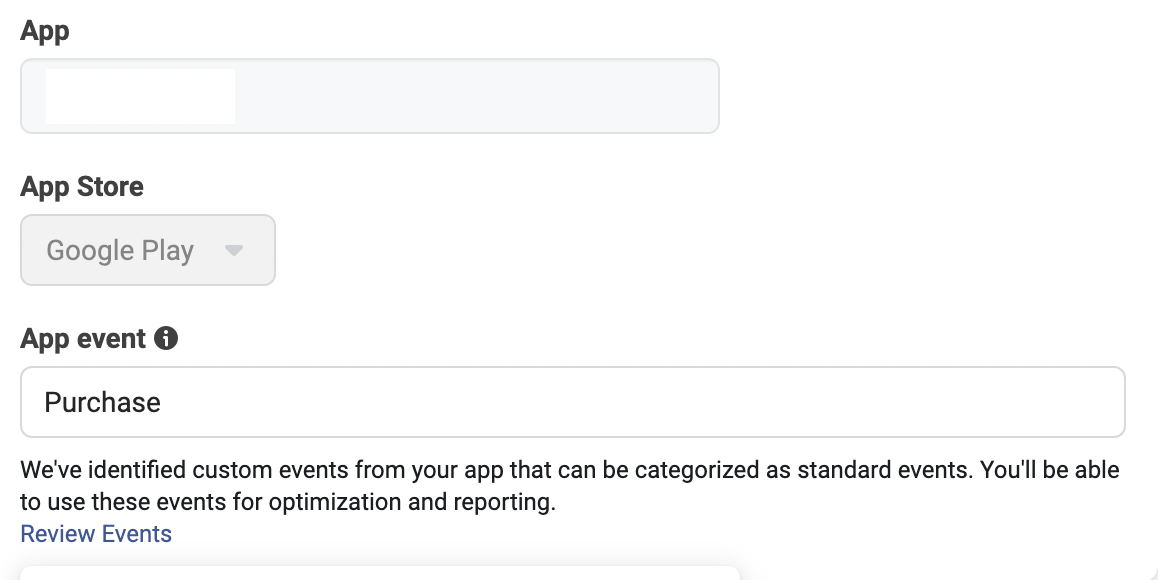Open the App event Purchase selector

click(x=572, y=402)
